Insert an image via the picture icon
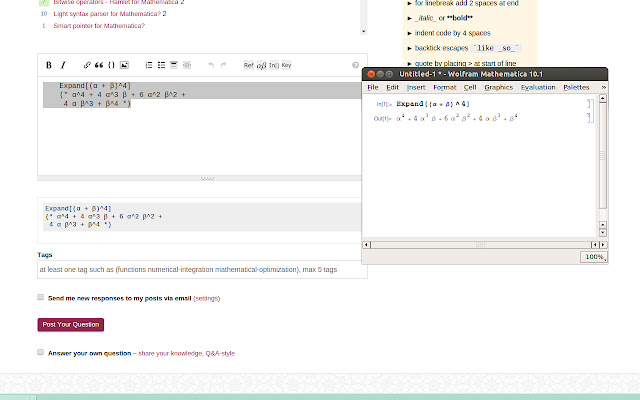Viewport: 640px width, 400px height. 124,65
